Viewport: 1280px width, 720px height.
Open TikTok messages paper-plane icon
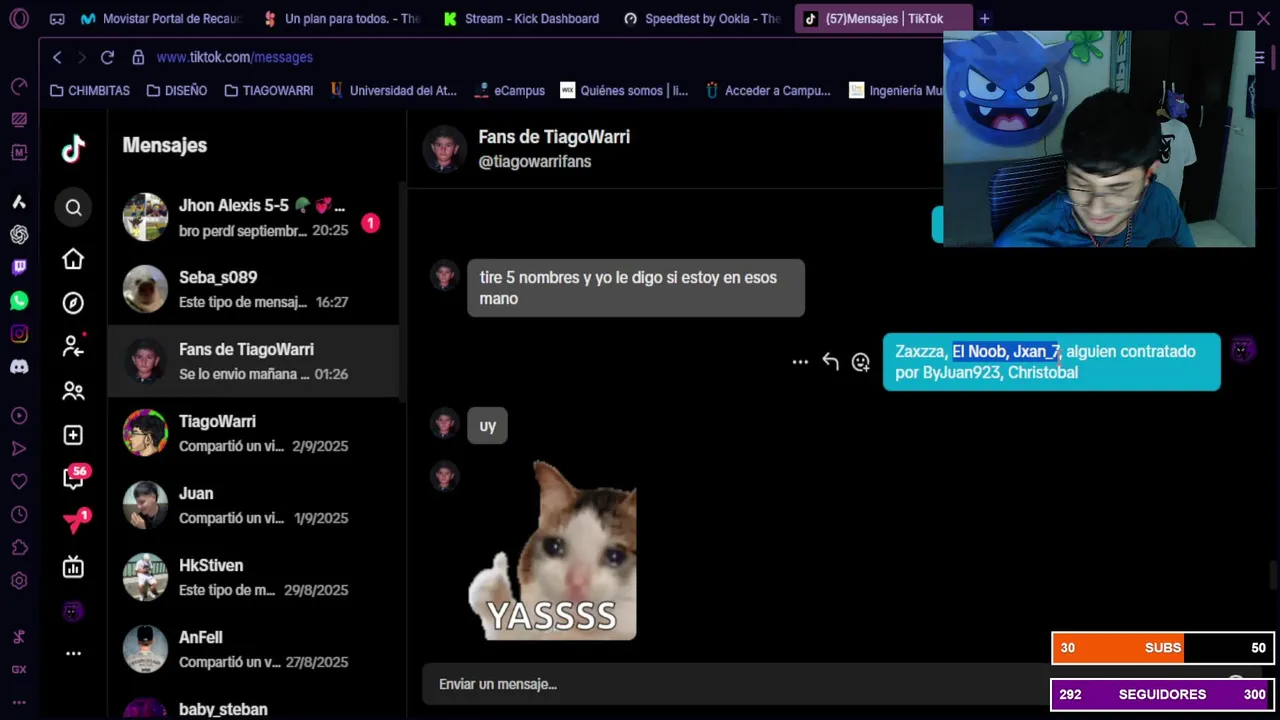(74, 521)
